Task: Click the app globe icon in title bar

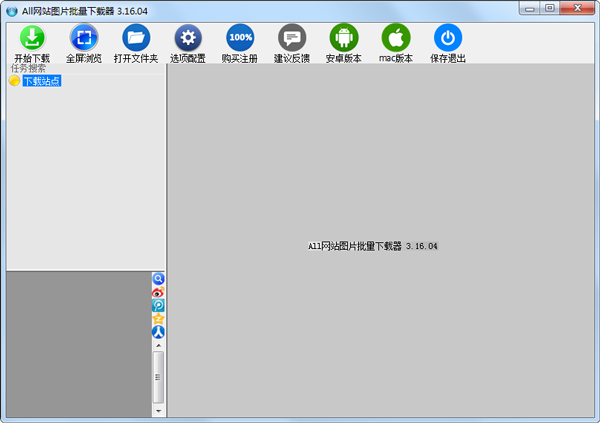Action: (12, 11)
